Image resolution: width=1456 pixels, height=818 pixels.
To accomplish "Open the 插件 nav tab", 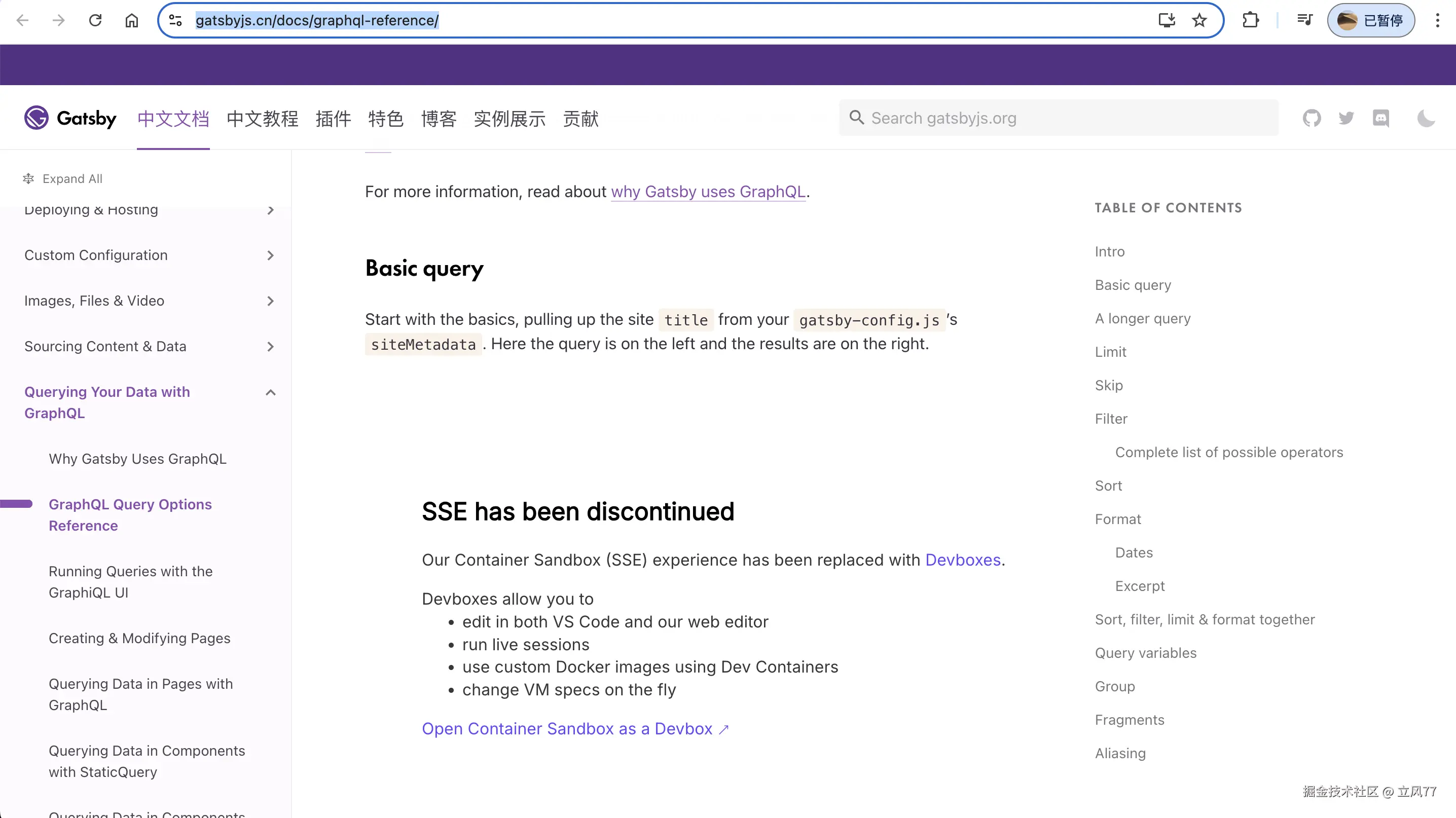I will pyautogui.click(x=333, y=119).
